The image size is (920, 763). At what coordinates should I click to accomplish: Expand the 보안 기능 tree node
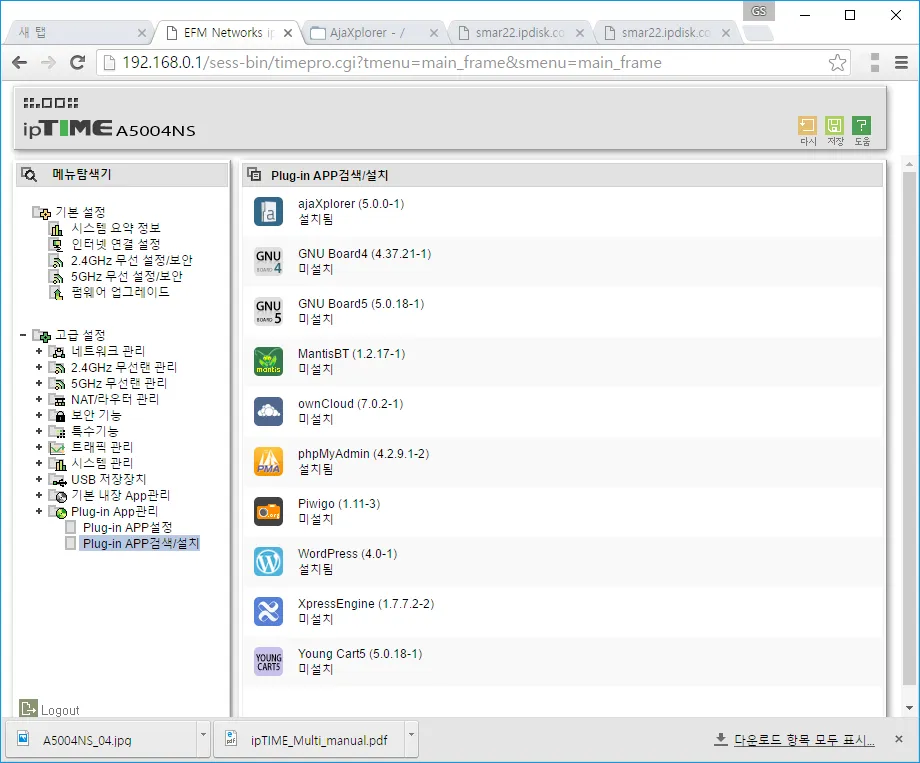click(x=39, y=415)
